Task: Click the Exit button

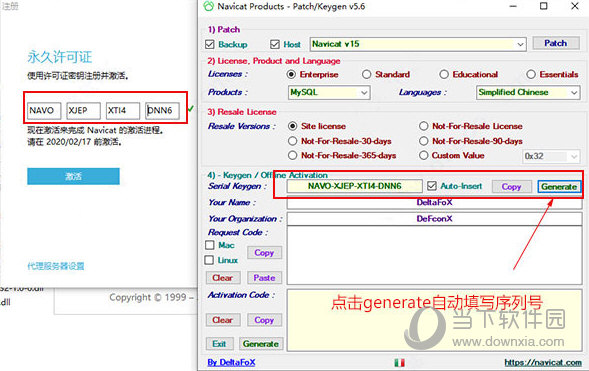Action: point(219,344)
